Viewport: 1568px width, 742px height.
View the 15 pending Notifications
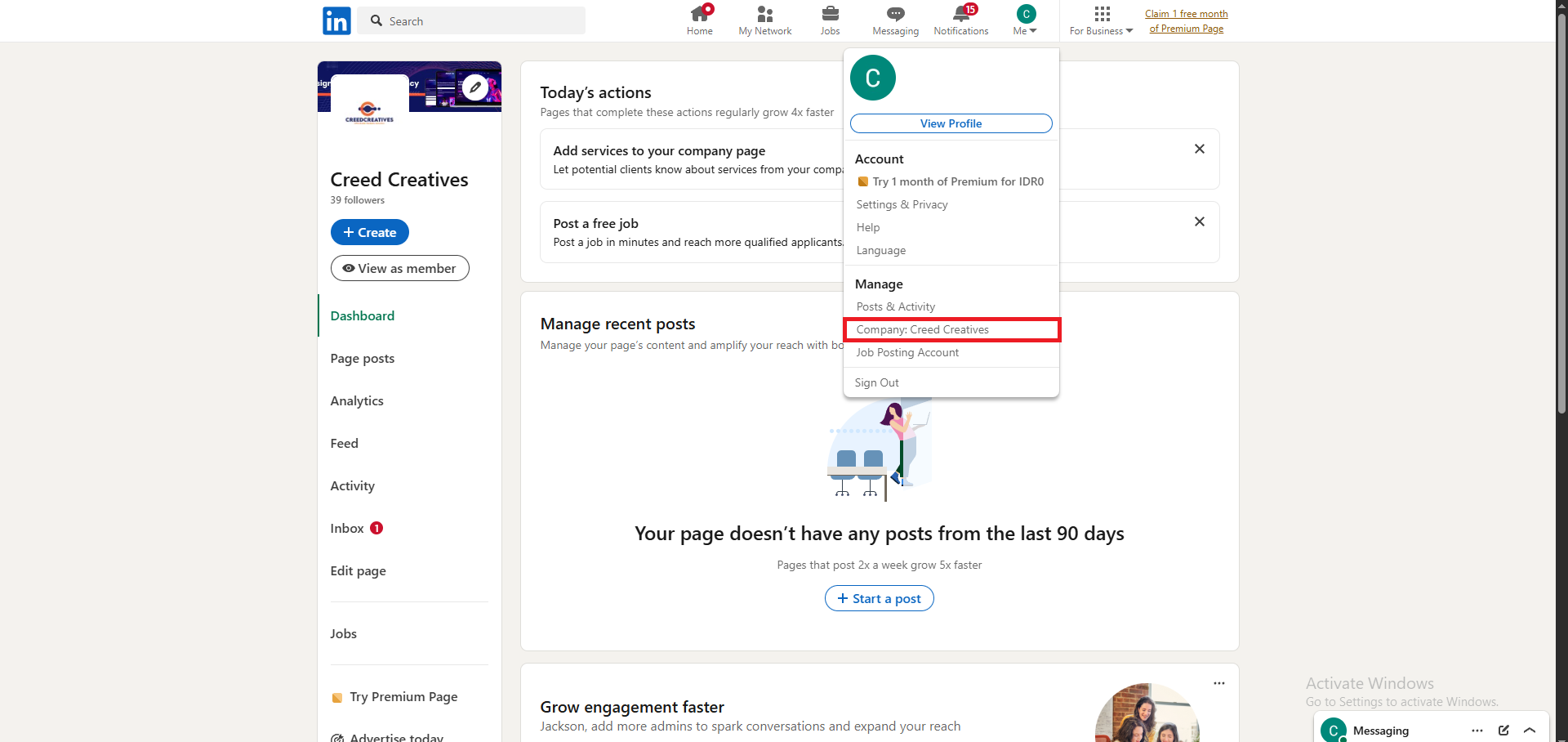coord(961,20)
